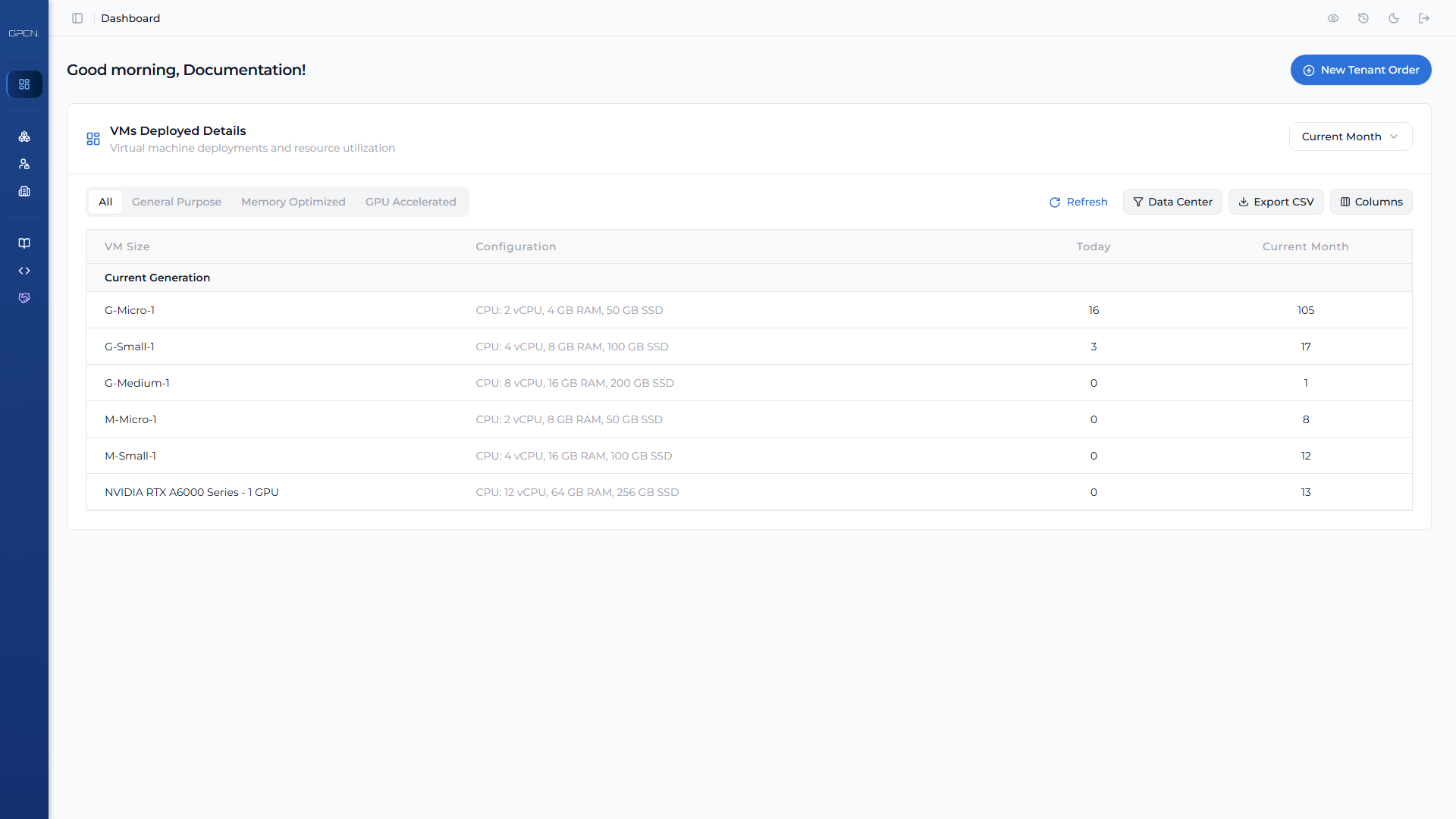Open the user lock sidebar icon

coord(24,164)
